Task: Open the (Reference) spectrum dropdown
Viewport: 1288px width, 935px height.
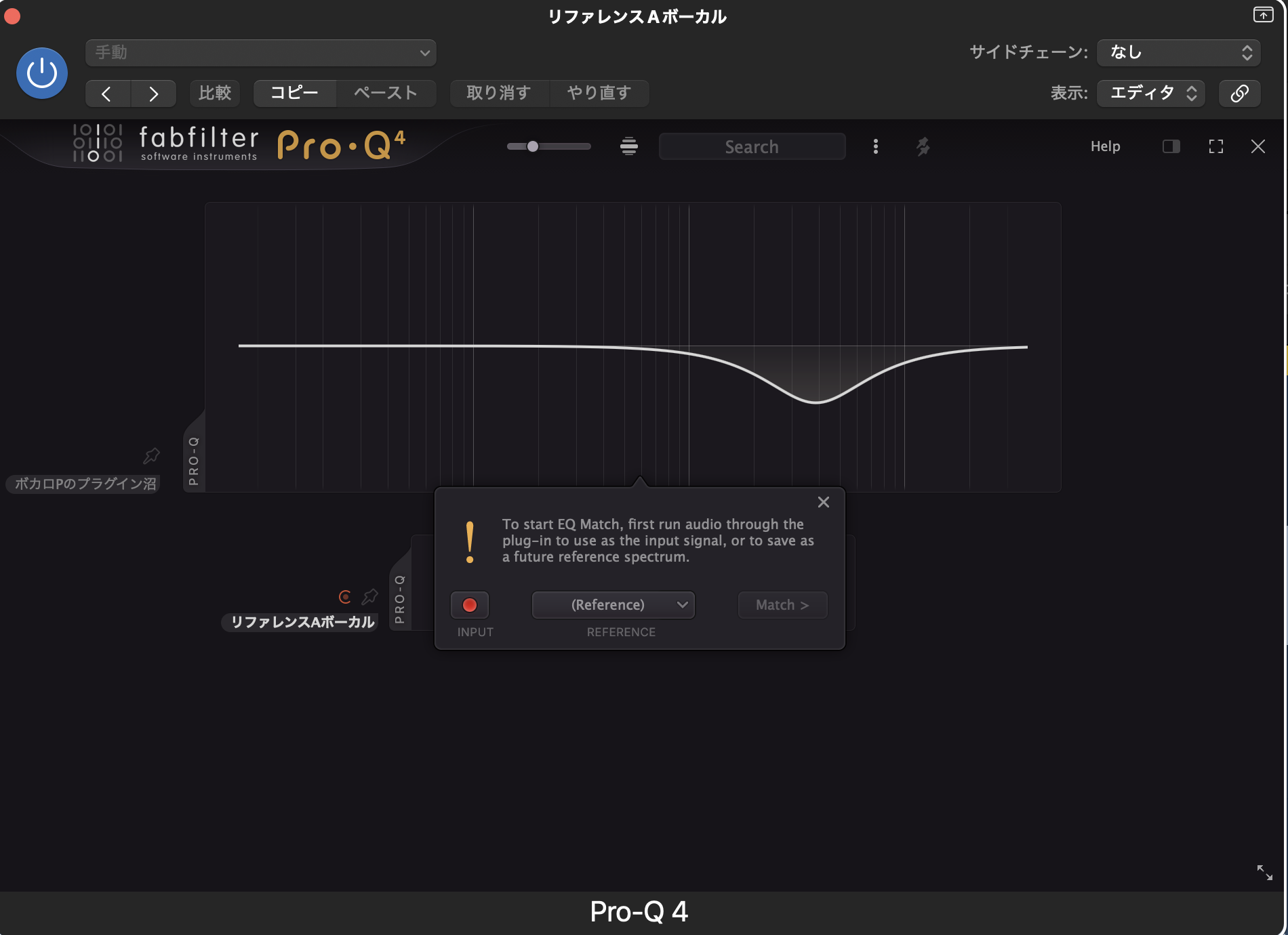Action: tap(613, 605)
